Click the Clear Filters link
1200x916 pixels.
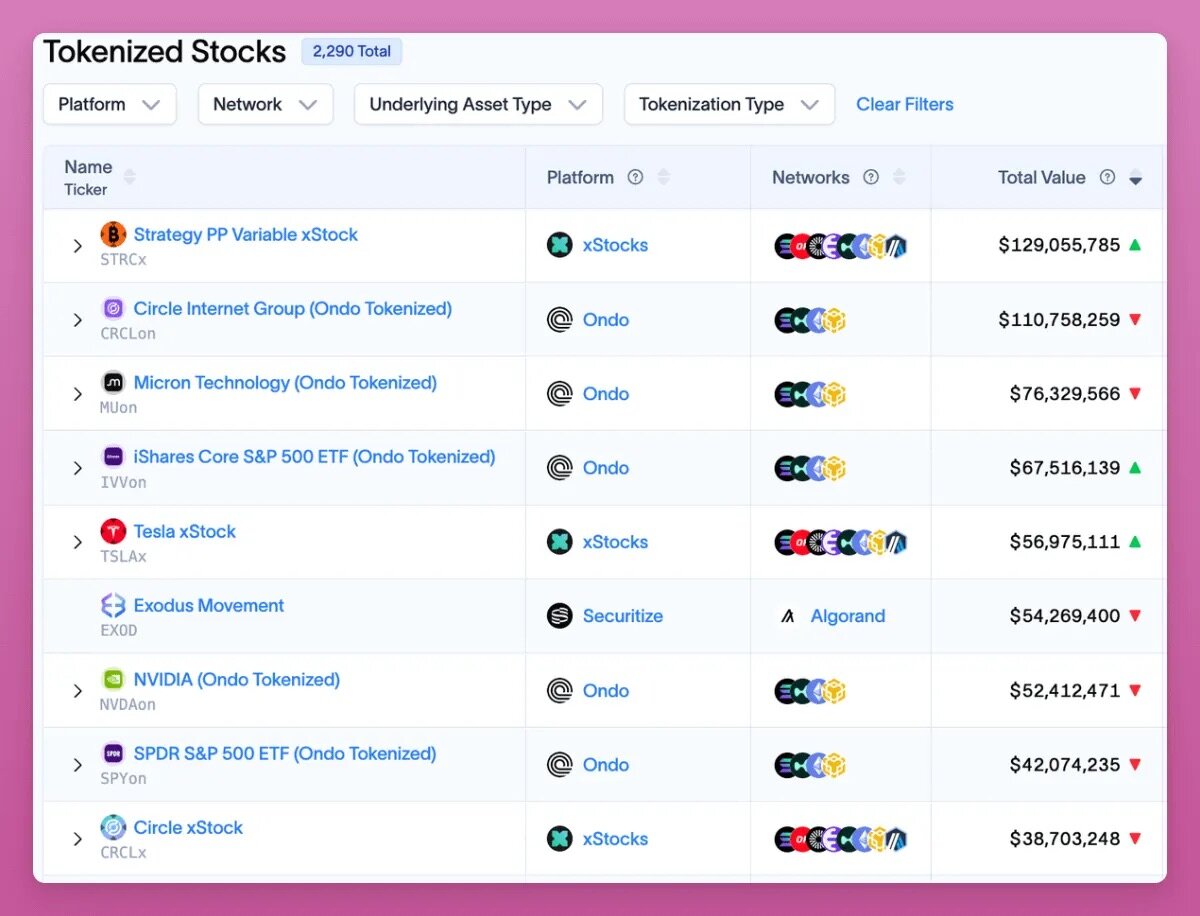point(905,104)
